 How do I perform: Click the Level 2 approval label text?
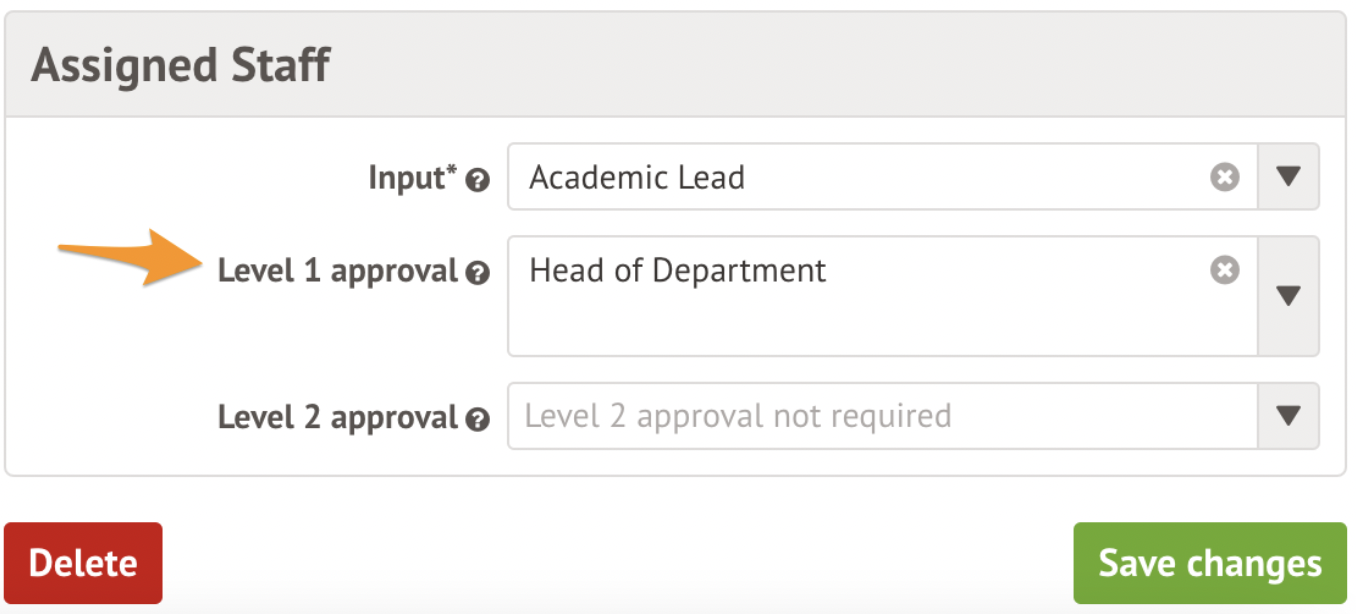click(x=337, y=417)
